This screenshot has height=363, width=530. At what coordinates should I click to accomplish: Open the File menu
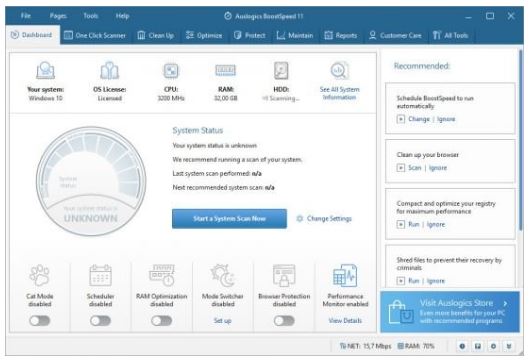pos(26,16)
